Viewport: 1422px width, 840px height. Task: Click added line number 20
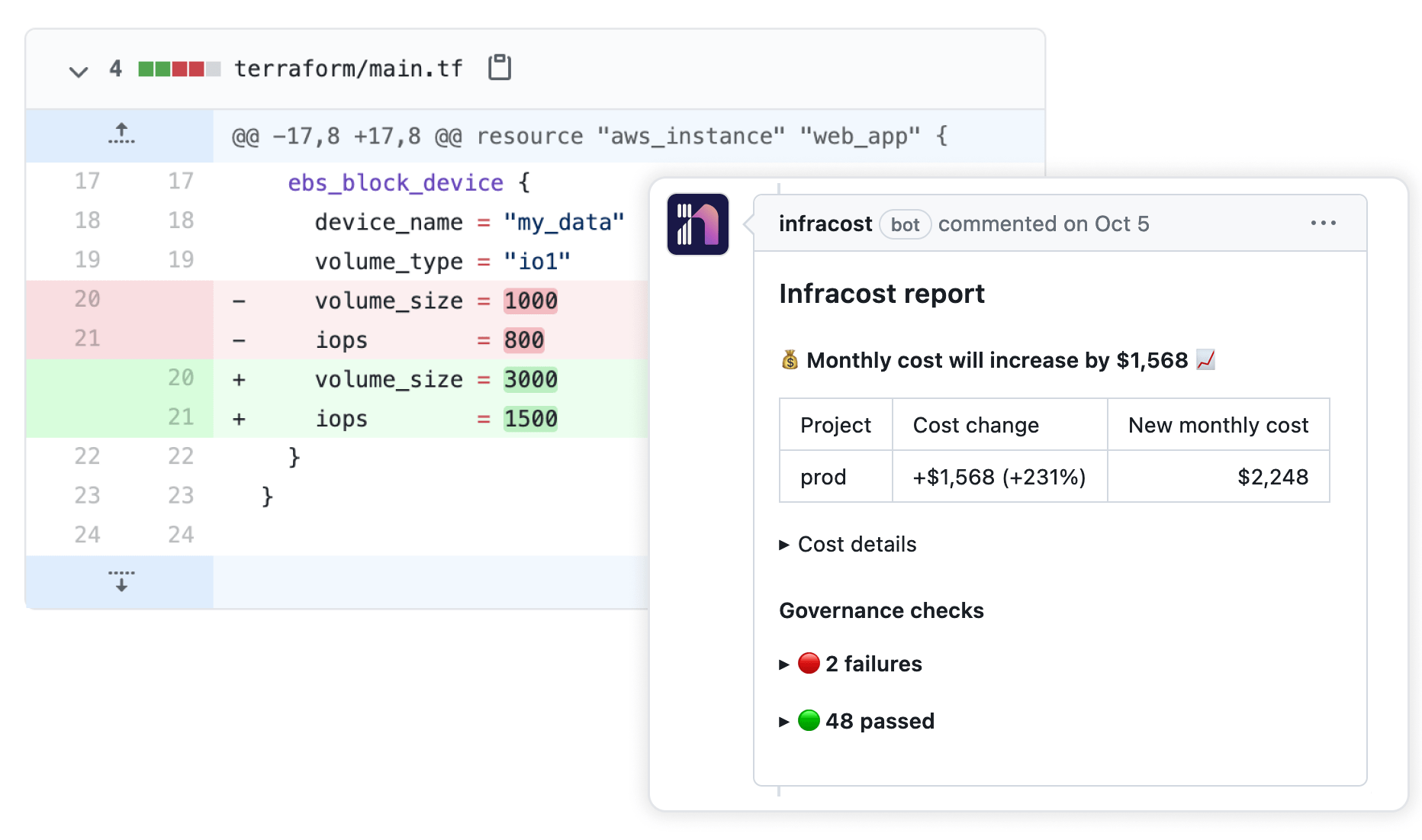[181, 378]
